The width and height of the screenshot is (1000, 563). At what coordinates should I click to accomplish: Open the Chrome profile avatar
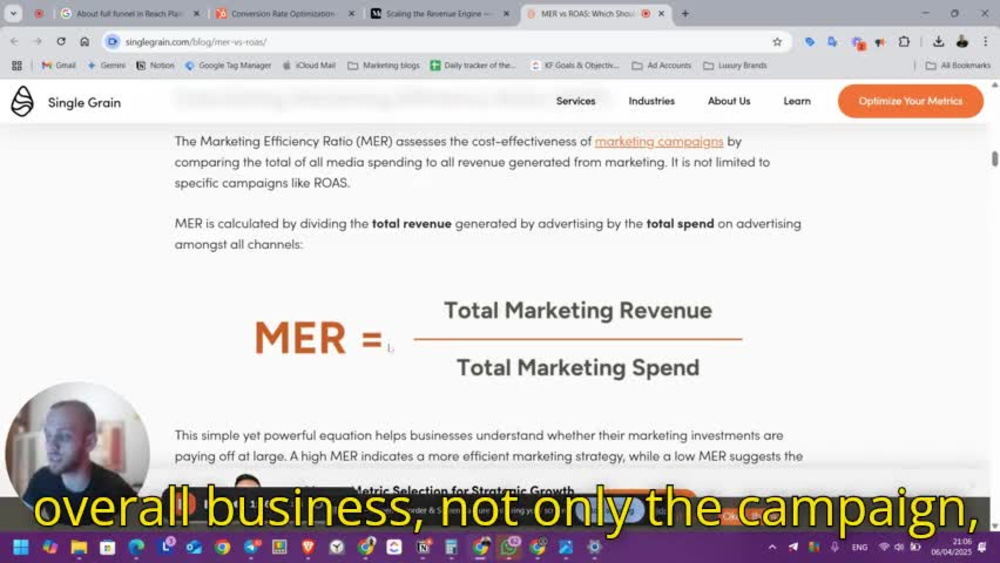tap(962, 41)
